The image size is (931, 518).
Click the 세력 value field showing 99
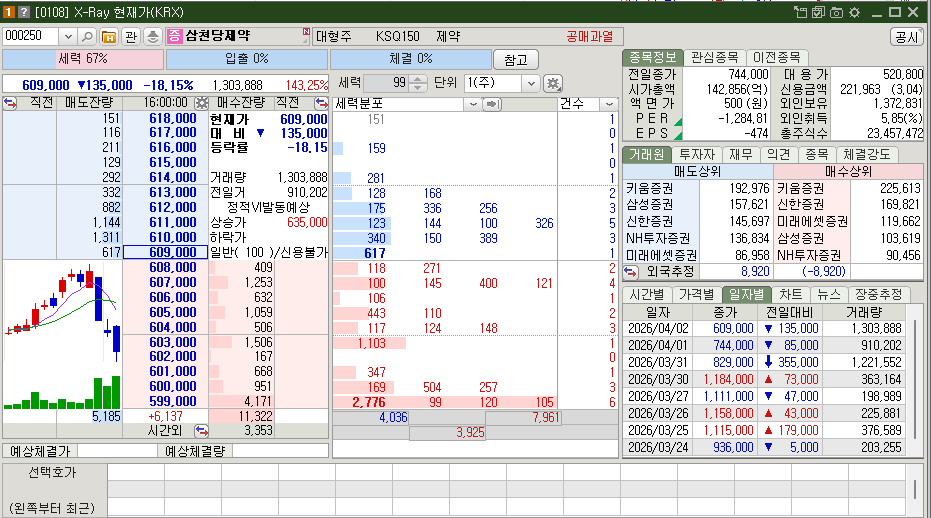coord(387,83)
